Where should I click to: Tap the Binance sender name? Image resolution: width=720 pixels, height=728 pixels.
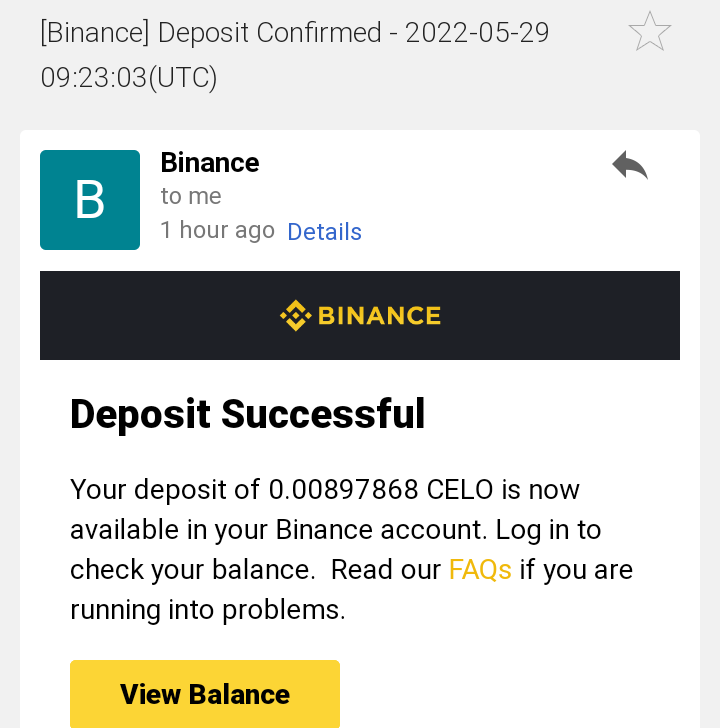pyautogui.click(x=210, y=163)
